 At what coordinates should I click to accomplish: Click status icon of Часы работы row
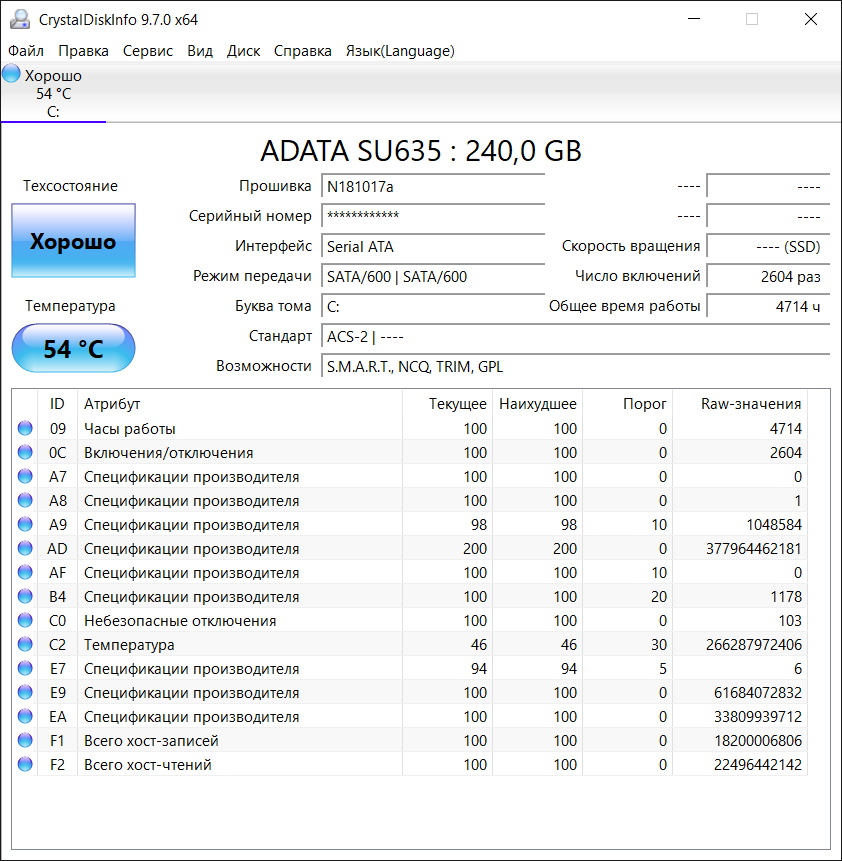click(x=25, y=429)
